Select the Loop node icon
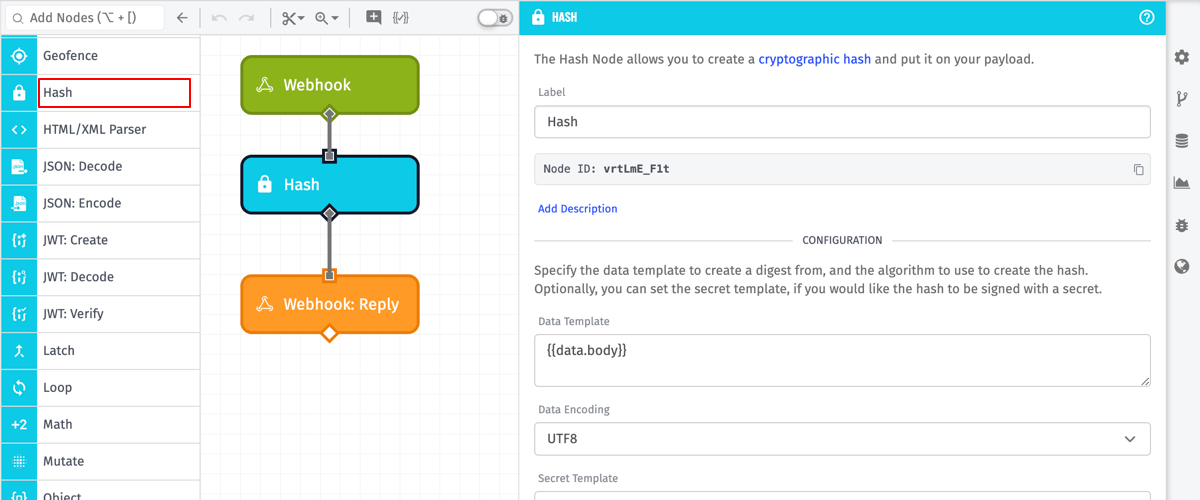The width and height of the screenshot is (1200, 500). [19, 389]
